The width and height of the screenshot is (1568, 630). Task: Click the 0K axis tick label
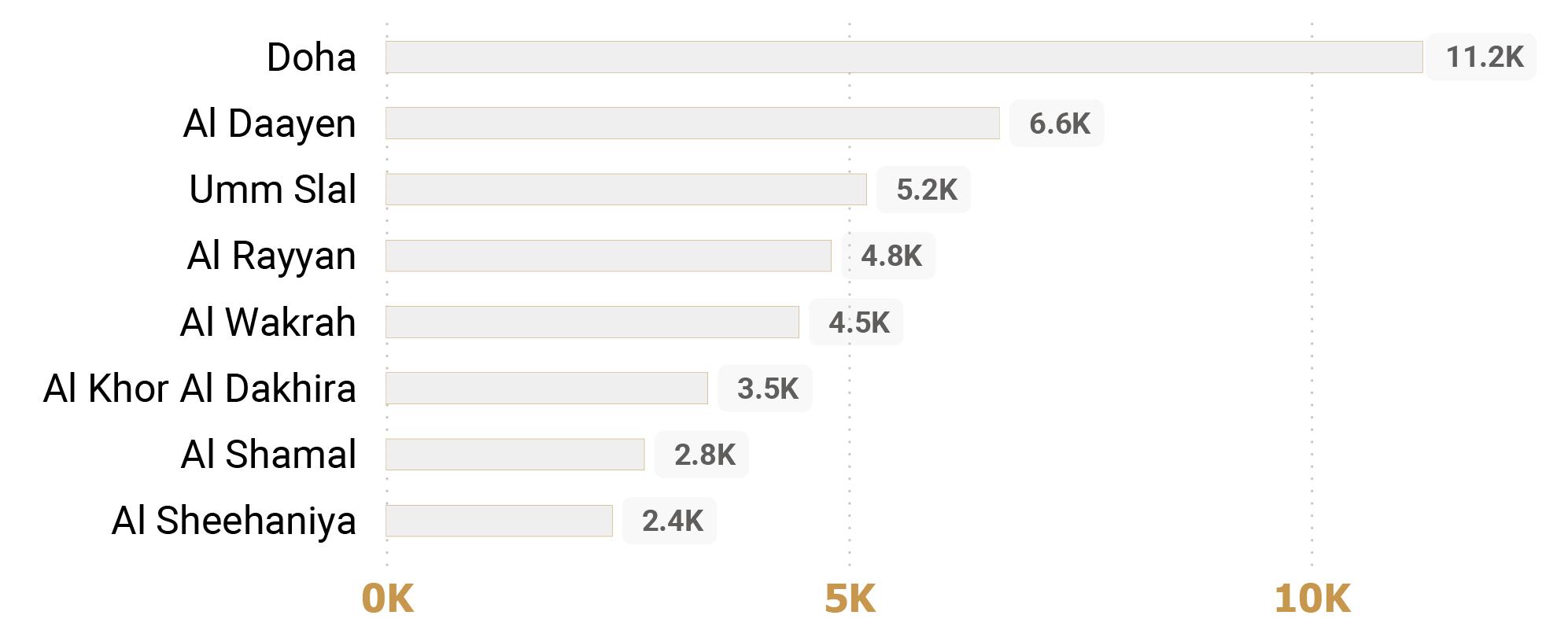tap(387, 599)
